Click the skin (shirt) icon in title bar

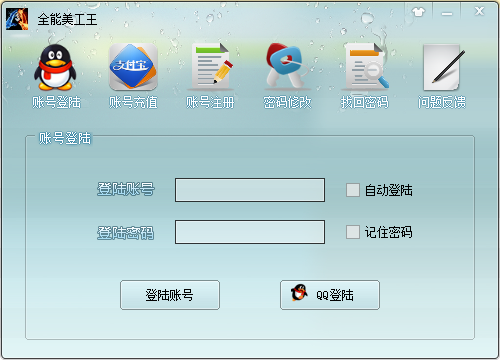tap(418, 12)
